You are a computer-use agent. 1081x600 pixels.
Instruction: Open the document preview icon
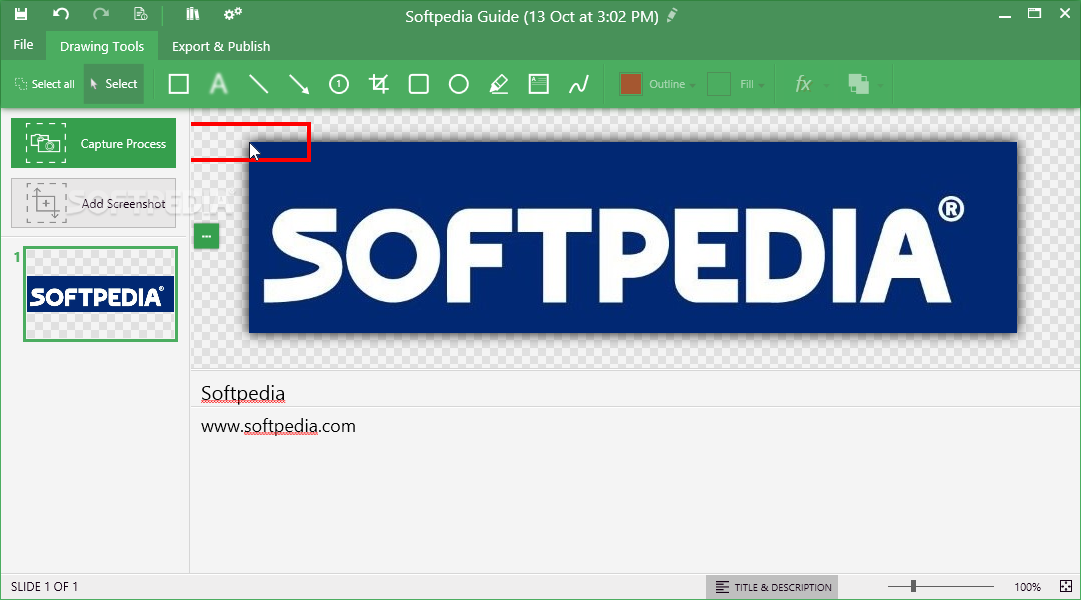[141, 14]
